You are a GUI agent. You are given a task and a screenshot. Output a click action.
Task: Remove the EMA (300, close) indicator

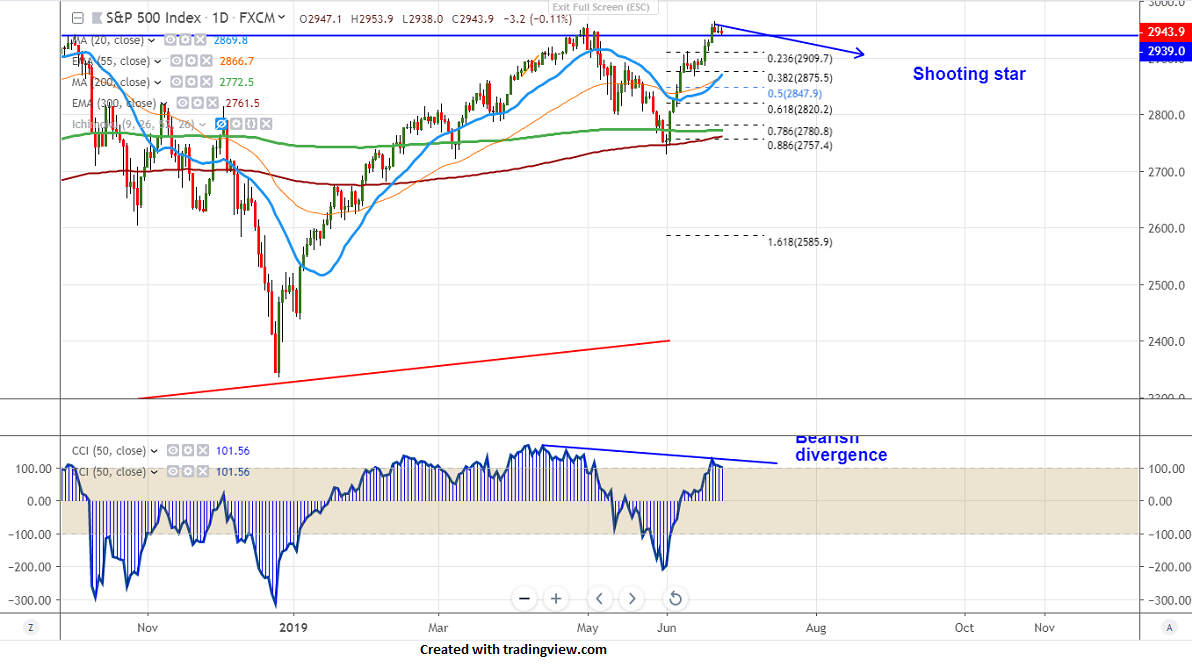(x=212, y=103)
